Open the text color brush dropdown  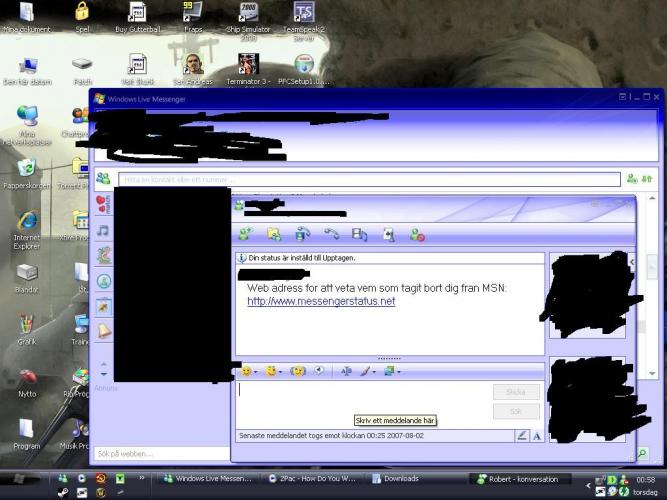(x=368, y=371)
